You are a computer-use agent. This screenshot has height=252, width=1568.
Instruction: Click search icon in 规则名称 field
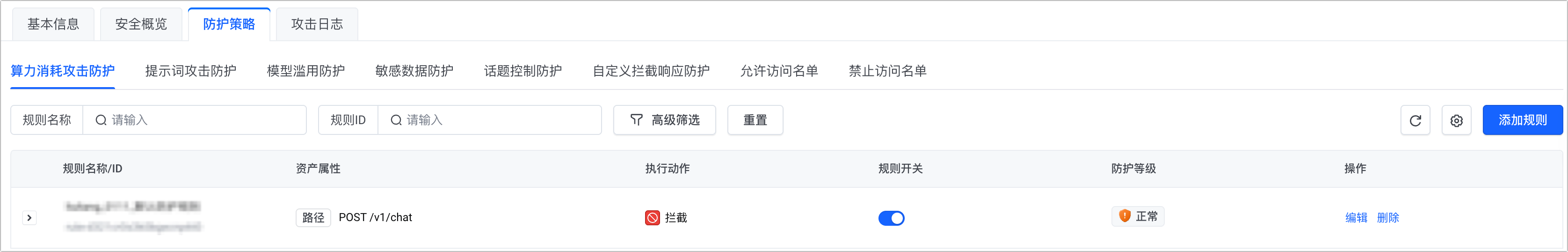(101, 120)
